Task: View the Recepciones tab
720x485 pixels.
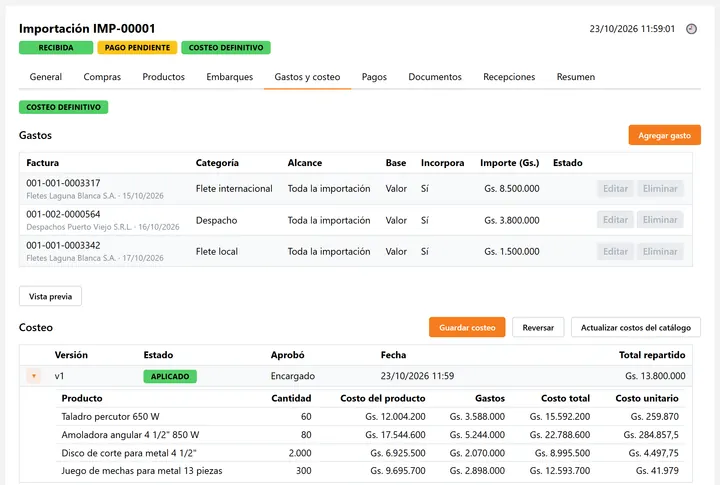Action: (509, 77)
